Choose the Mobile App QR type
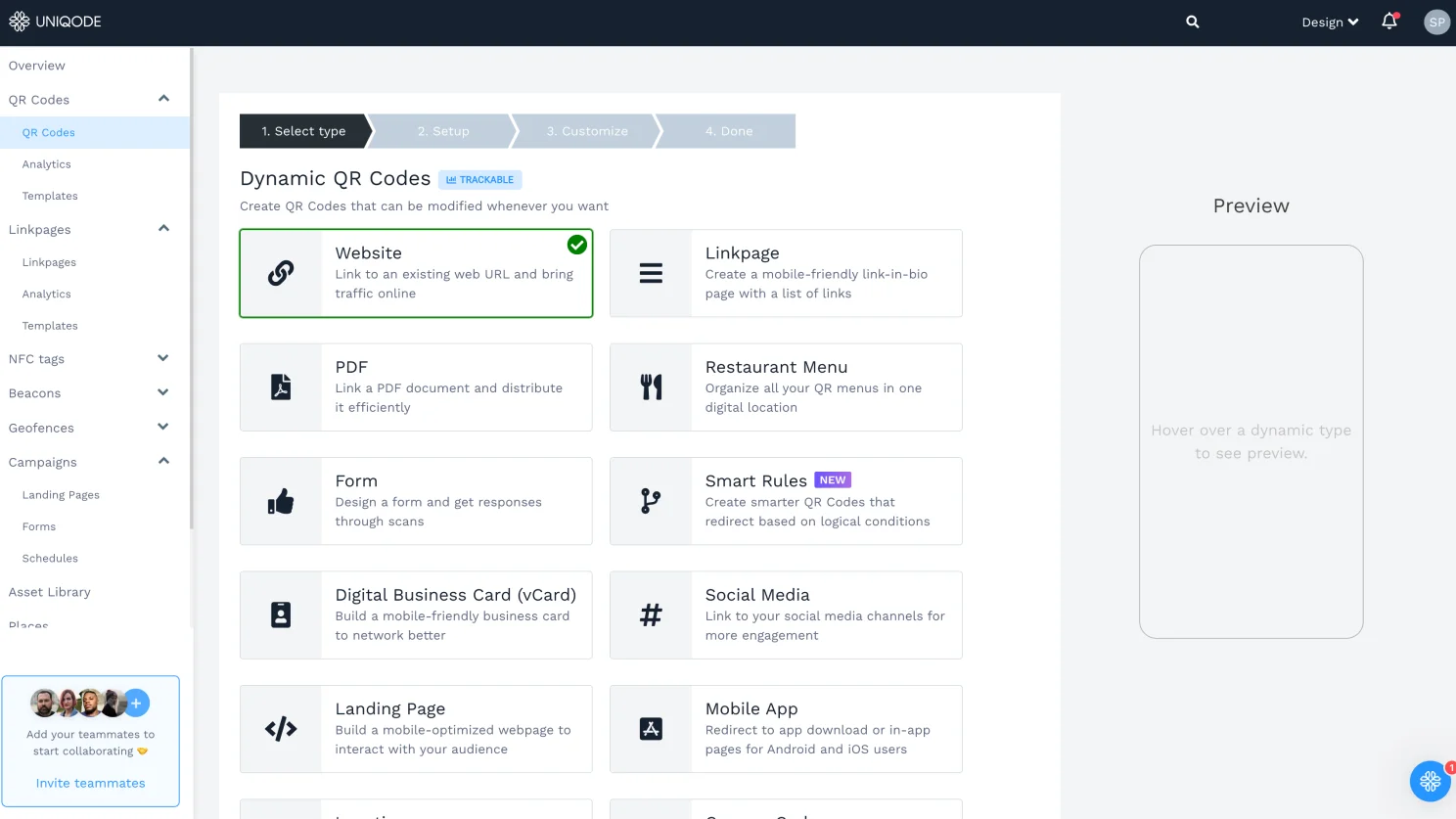This screenshot has height=819, width=1456. coord(786,729)
